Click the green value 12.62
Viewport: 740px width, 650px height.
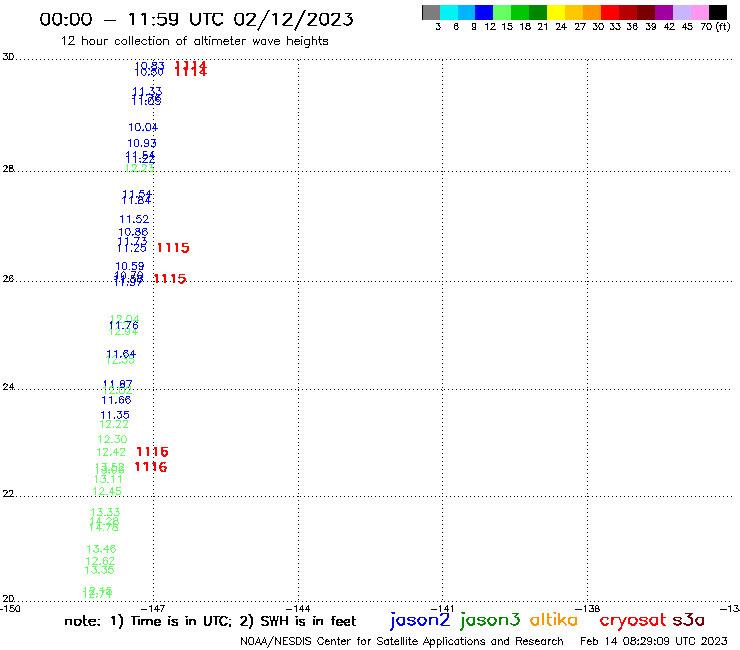pyautogui.click(x=100, y=561)
